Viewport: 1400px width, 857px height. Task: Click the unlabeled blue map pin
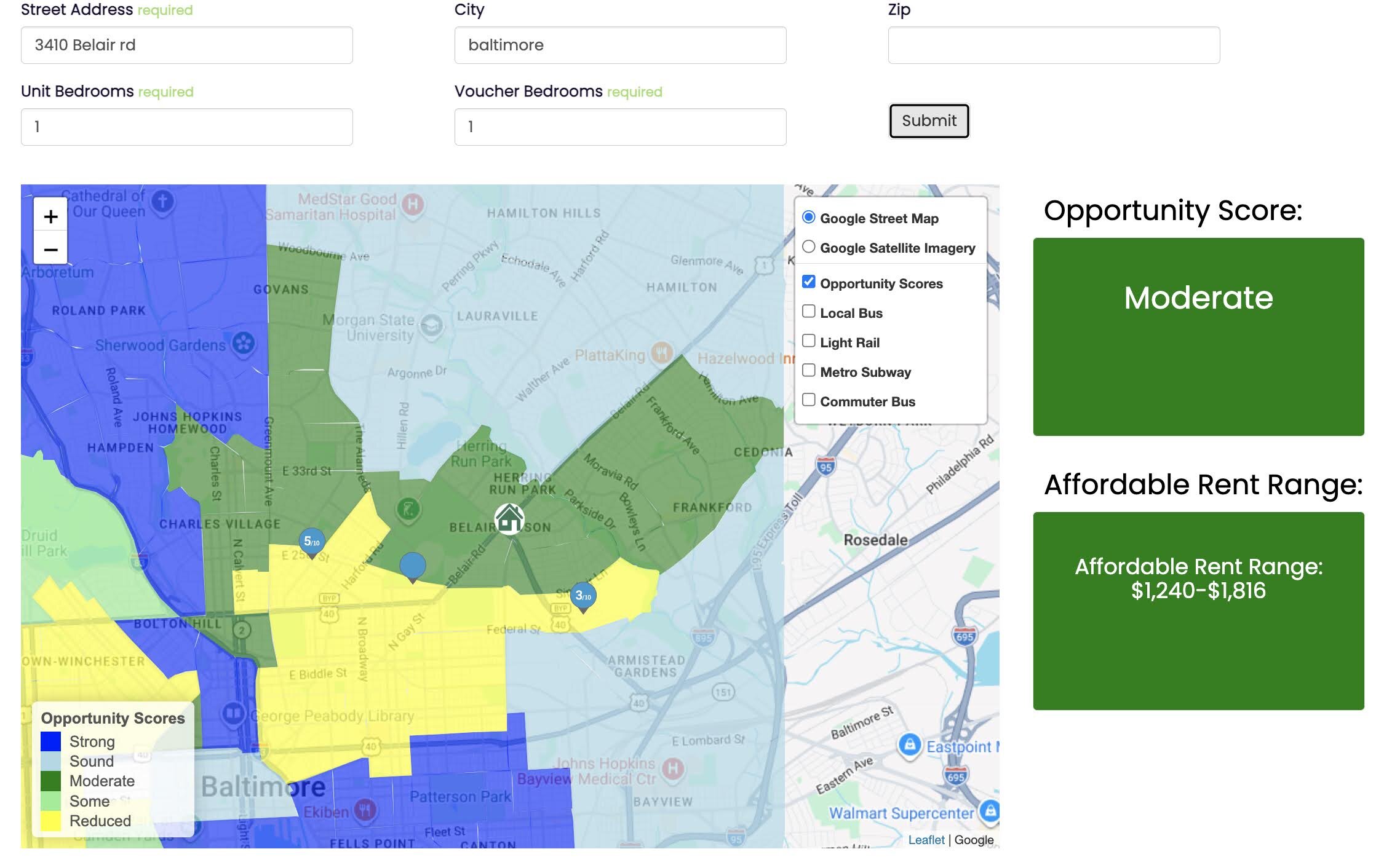tap(413, 566)
